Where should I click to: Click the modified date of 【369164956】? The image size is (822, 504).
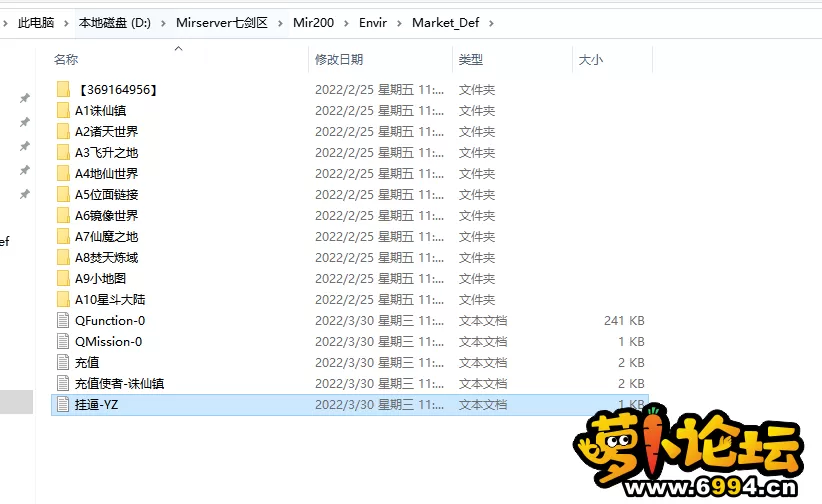(380, 90)
